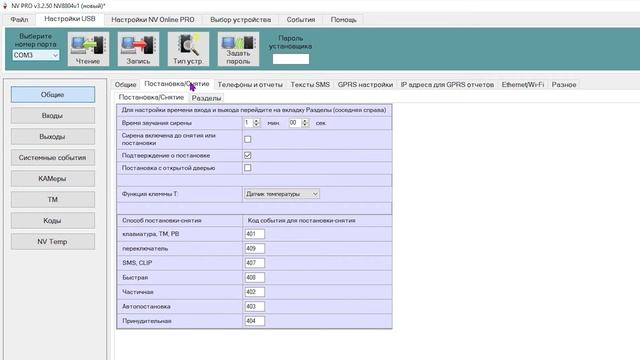The height and width of the screenshot is (360, 640).
Task: Click code field 404 for Принудительная
Action: pyautogui.click(x=255, y=321)
